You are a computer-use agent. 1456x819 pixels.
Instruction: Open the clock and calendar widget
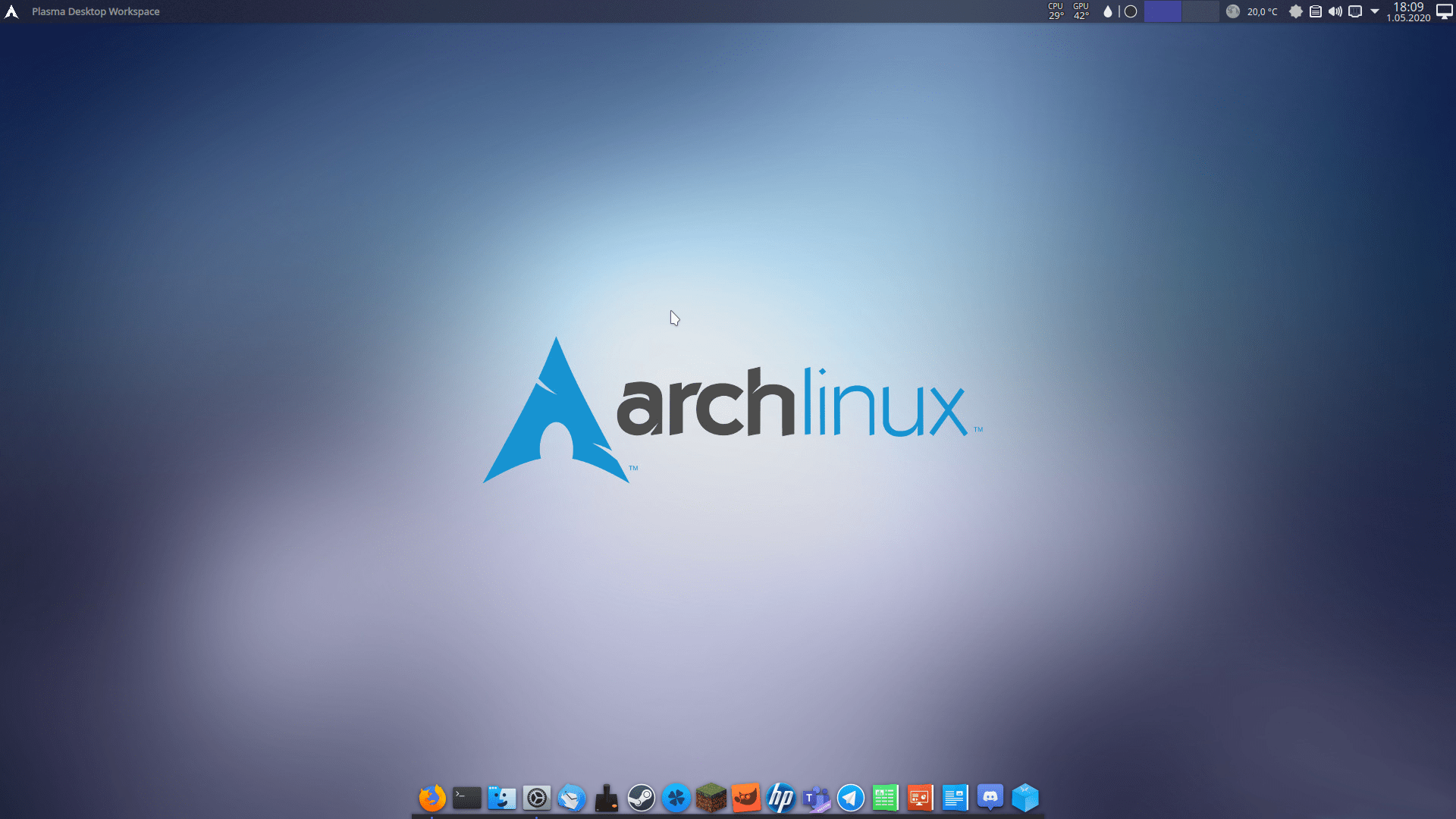tap(1408, 11)
